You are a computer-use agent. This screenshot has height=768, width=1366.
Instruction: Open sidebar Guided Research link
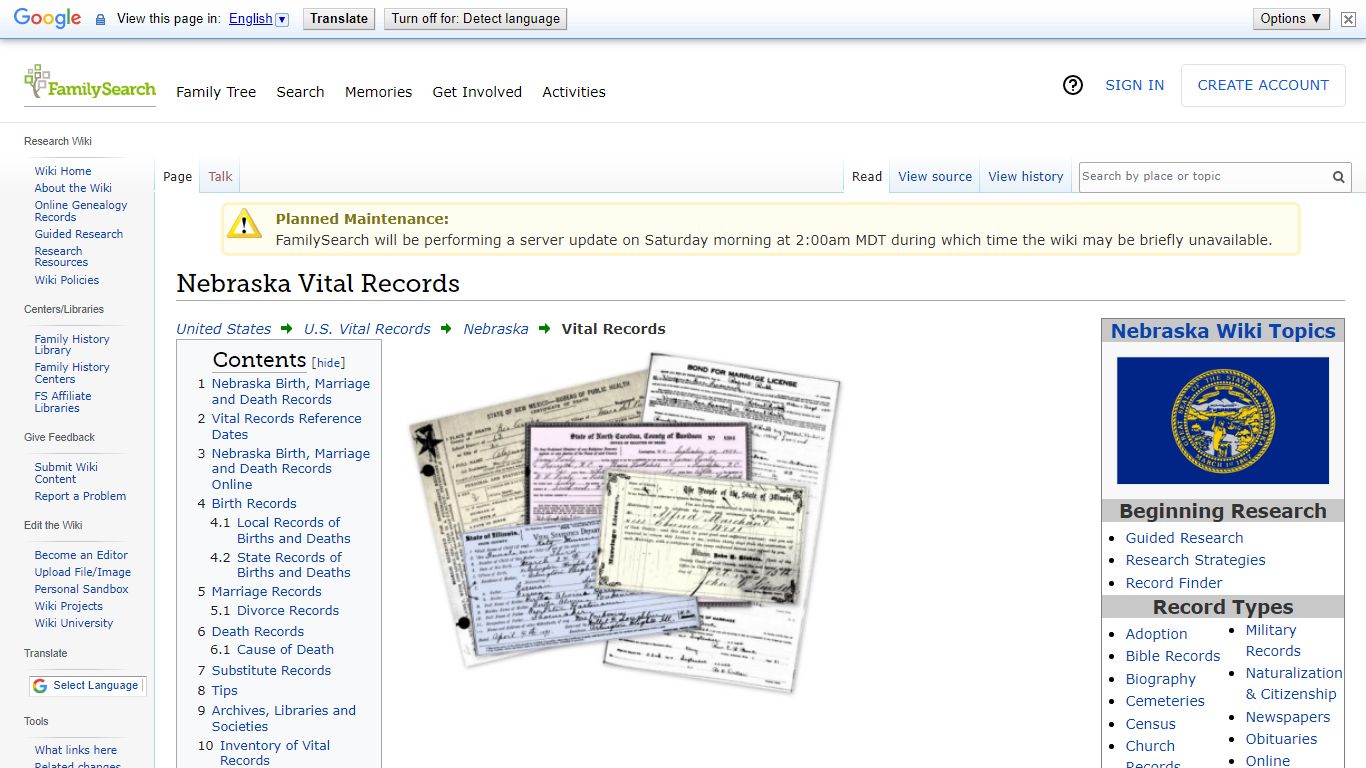click(x=79, y=234)
